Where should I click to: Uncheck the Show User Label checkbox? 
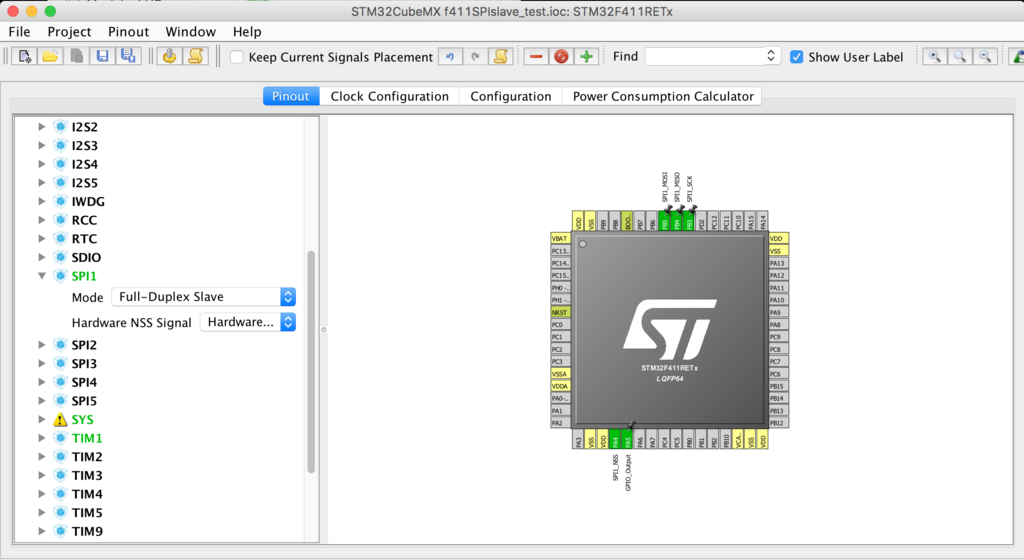pos(796,57)
